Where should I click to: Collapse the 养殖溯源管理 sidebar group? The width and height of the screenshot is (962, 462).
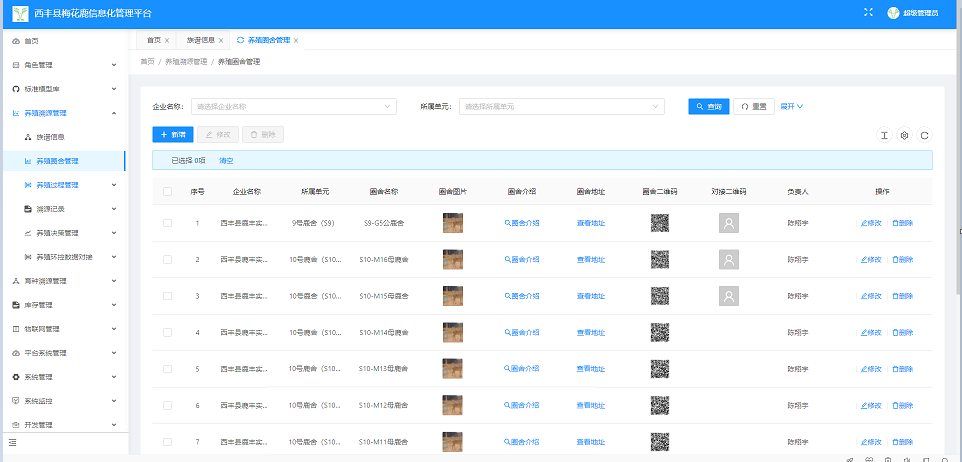64,113
